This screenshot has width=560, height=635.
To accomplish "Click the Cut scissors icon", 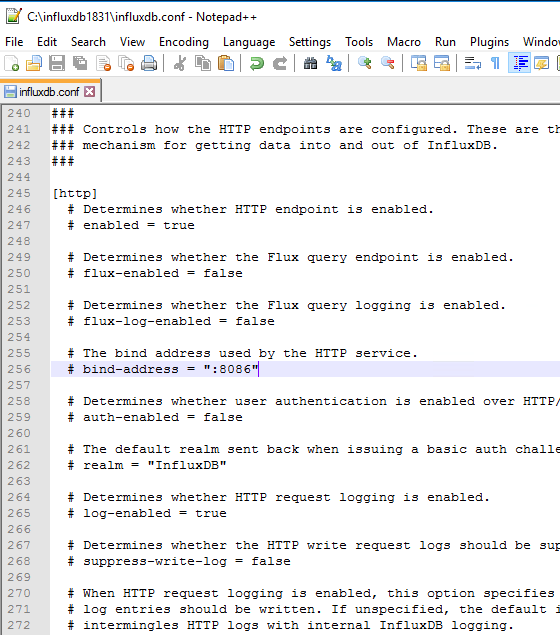I will click(180, 64).
